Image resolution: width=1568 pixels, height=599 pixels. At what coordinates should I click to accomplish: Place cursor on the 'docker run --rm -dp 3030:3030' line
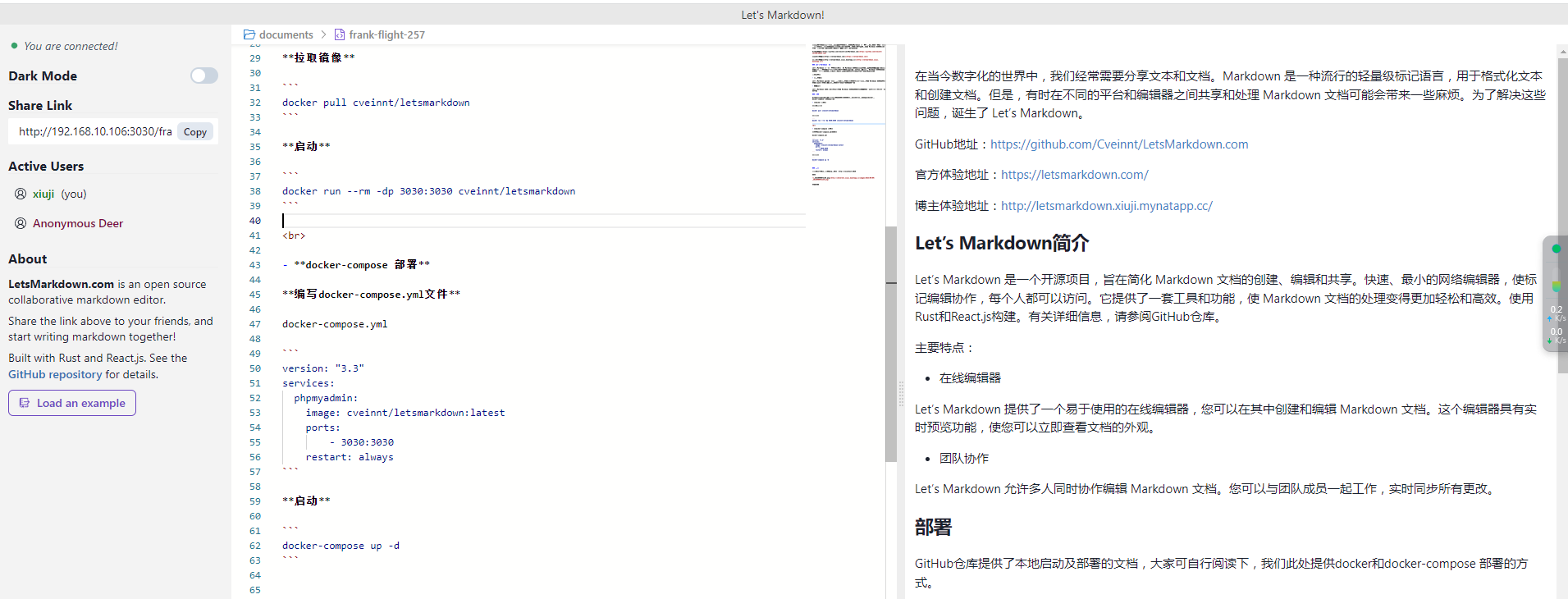428,191
